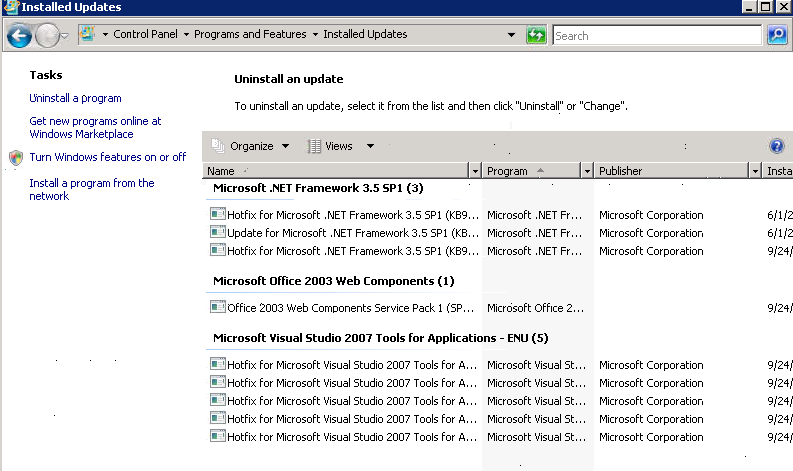Open the Uninstall a program link
Viewport: 793px width, 471px height.
[75, 98]
